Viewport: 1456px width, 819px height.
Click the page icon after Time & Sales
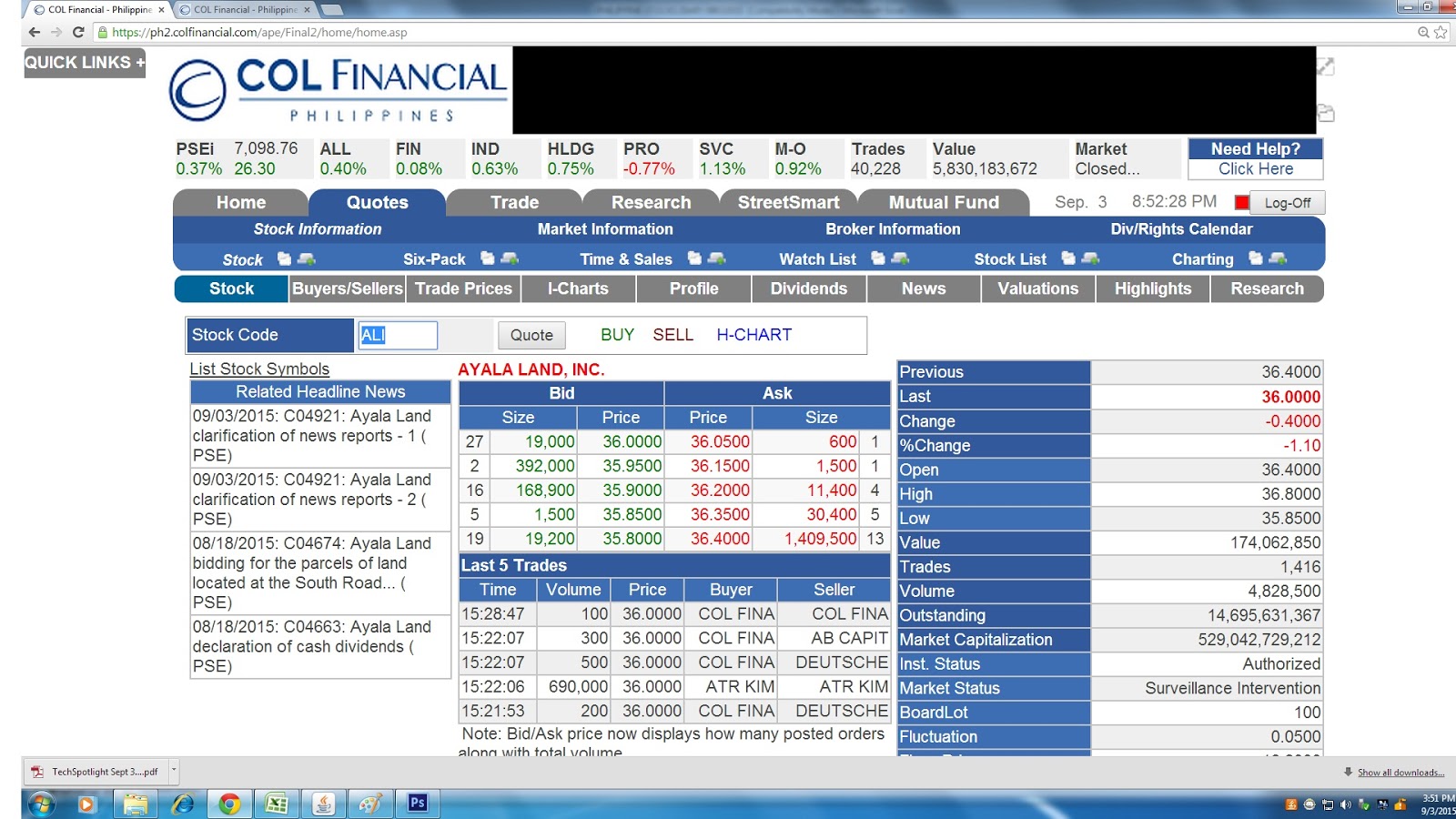pyautogui.click(x=694, y=259)
